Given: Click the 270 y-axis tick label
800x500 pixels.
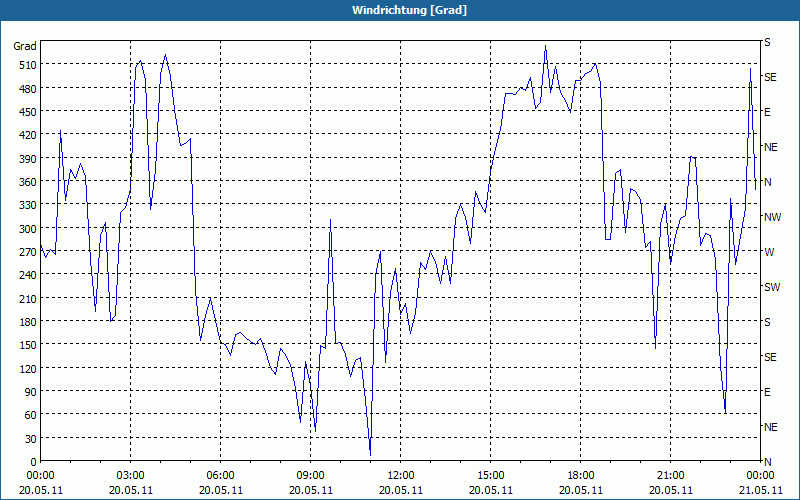Looking at the screenshot, I should (28, 252).
